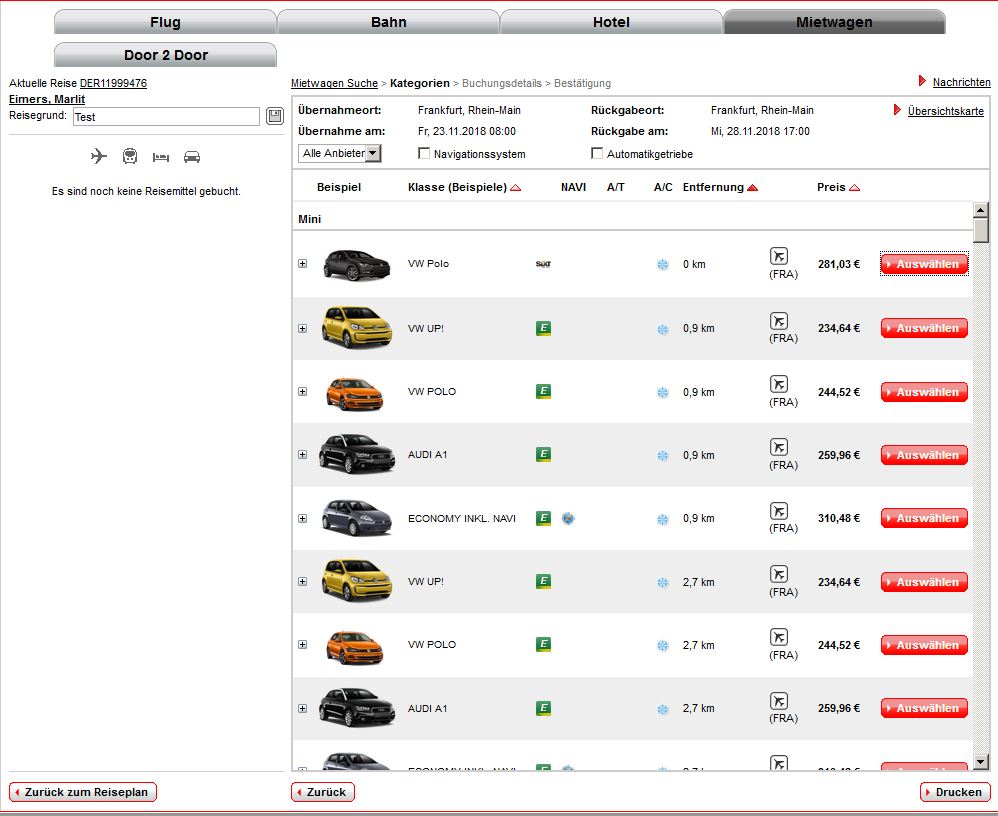The width and height of the screenshot is (998, 816).
Task: Click Enterprise logo in AUDI A1 0,9 km row
Action: click(544, 454)
